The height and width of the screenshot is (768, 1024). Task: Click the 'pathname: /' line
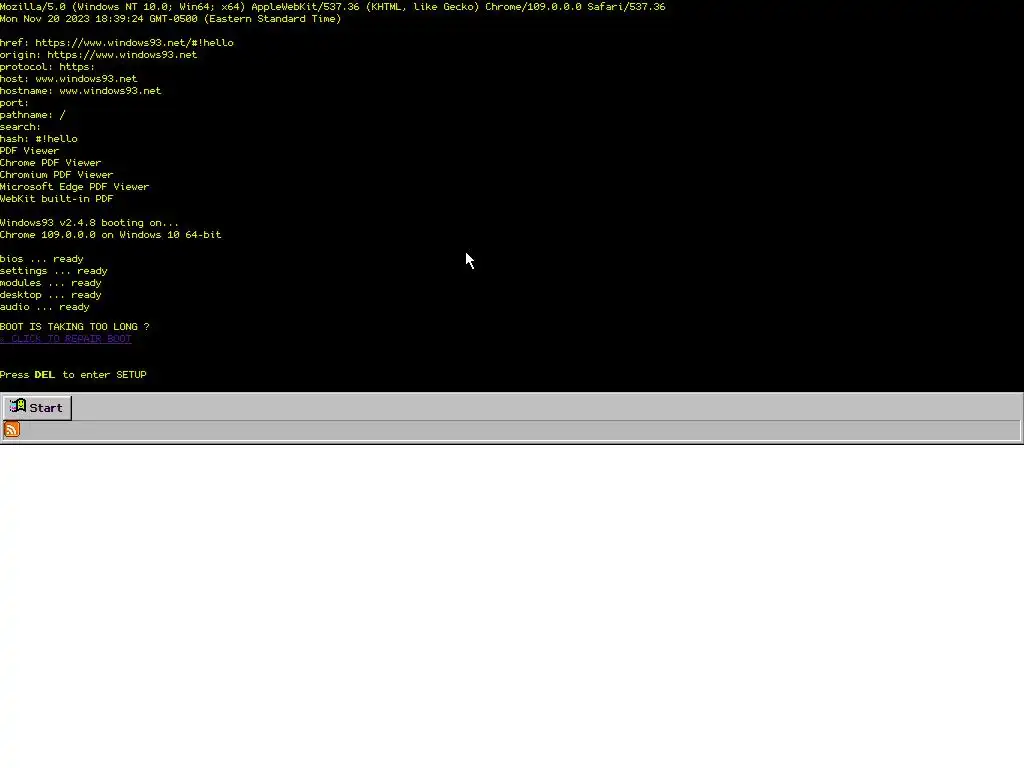click(33, 115)
